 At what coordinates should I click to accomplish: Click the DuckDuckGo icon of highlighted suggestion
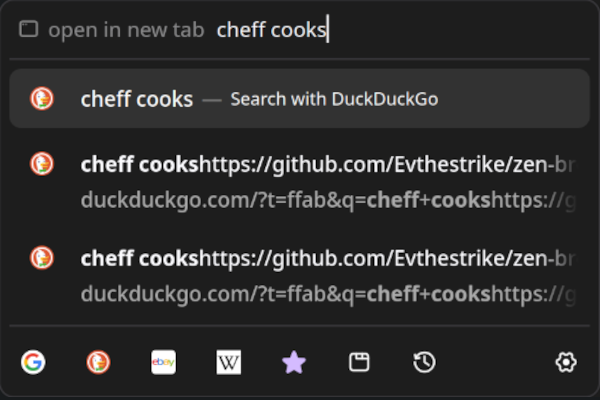pos(42,98)
